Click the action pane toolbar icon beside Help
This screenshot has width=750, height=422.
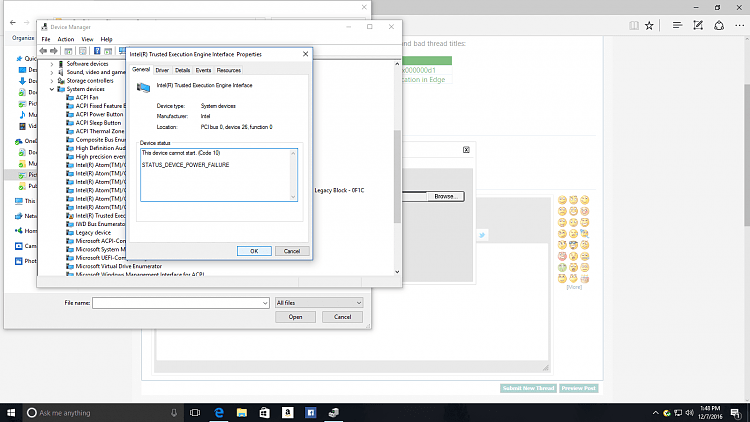pyautogui.click(x=108, y=51)
